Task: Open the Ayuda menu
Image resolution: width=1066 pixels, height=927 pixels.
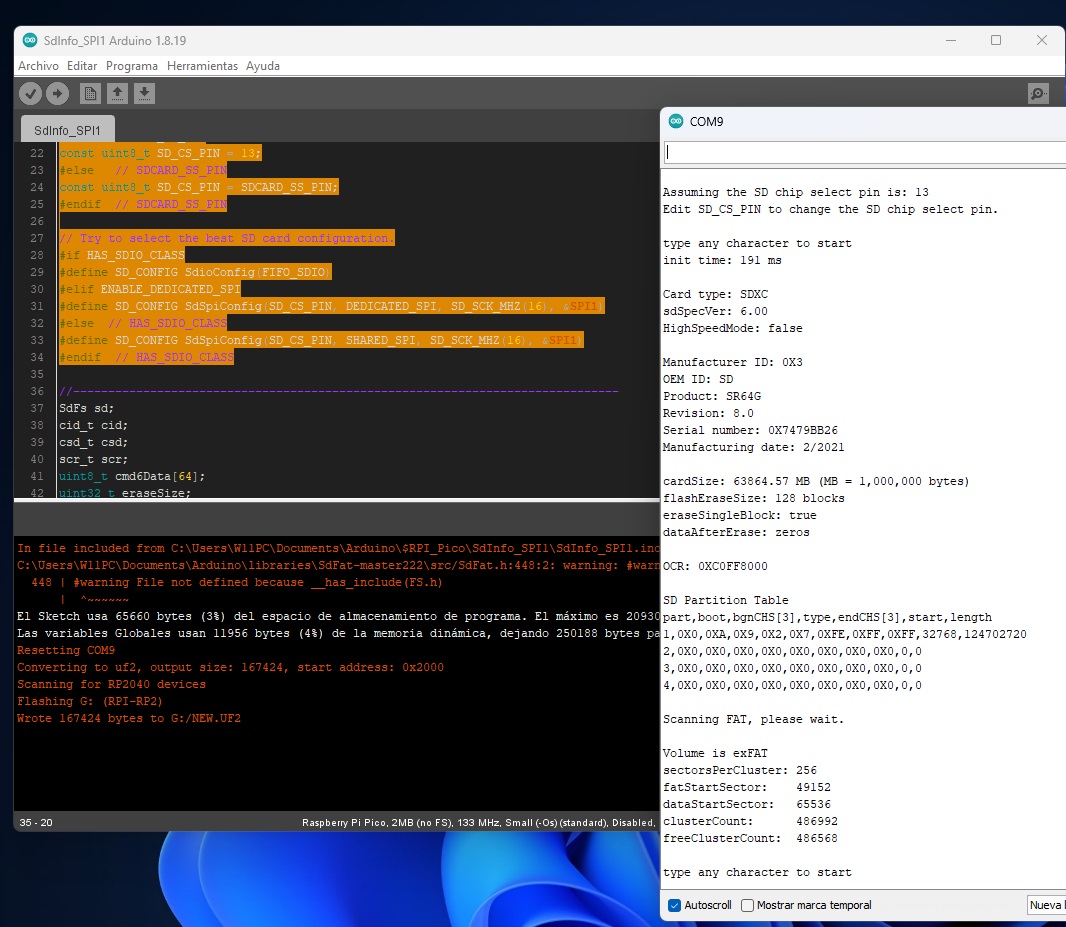Action: click(262, 66)
